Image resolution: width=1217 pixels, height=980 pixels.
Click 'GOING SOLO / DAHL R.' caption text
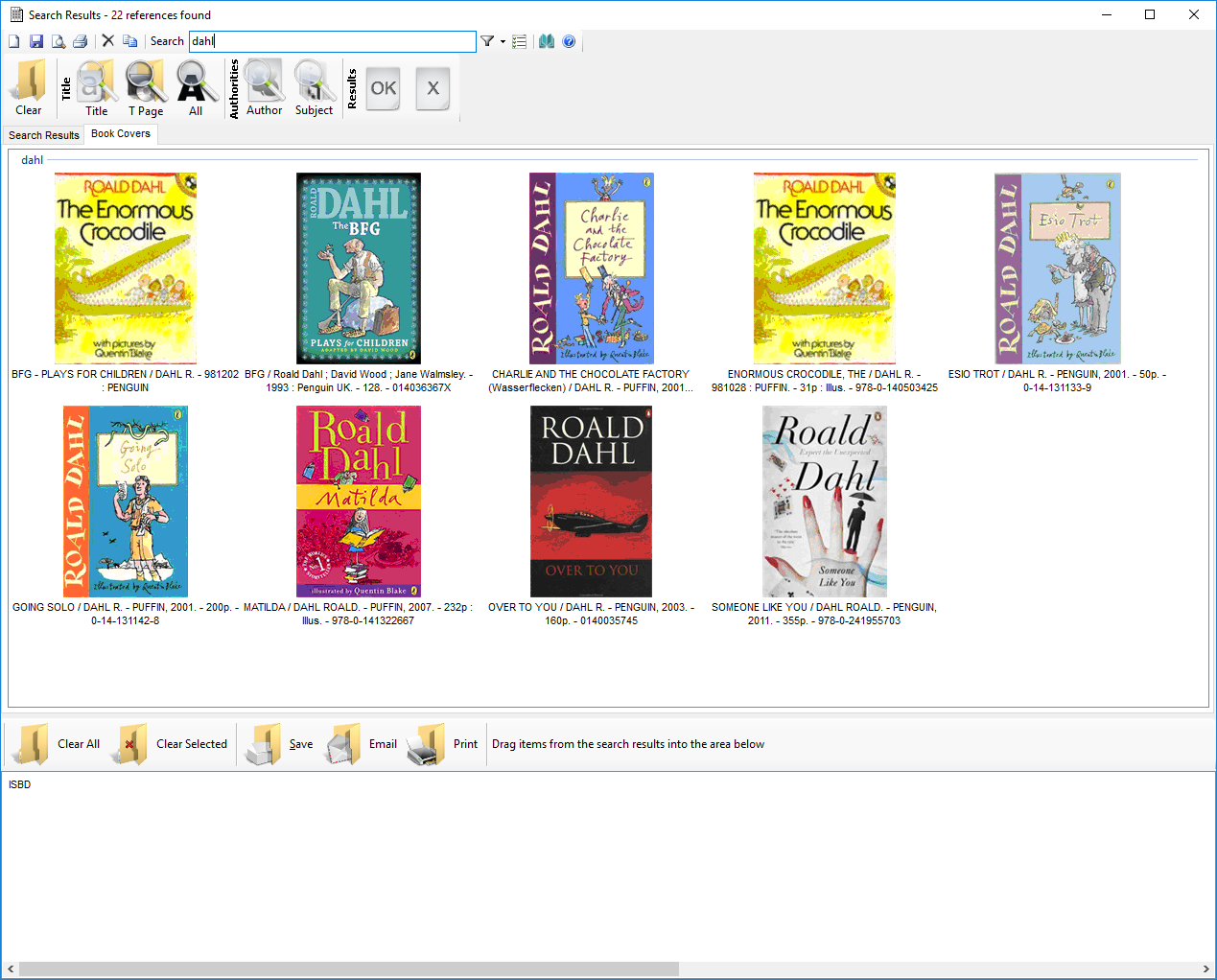click(x=126, y=614)
